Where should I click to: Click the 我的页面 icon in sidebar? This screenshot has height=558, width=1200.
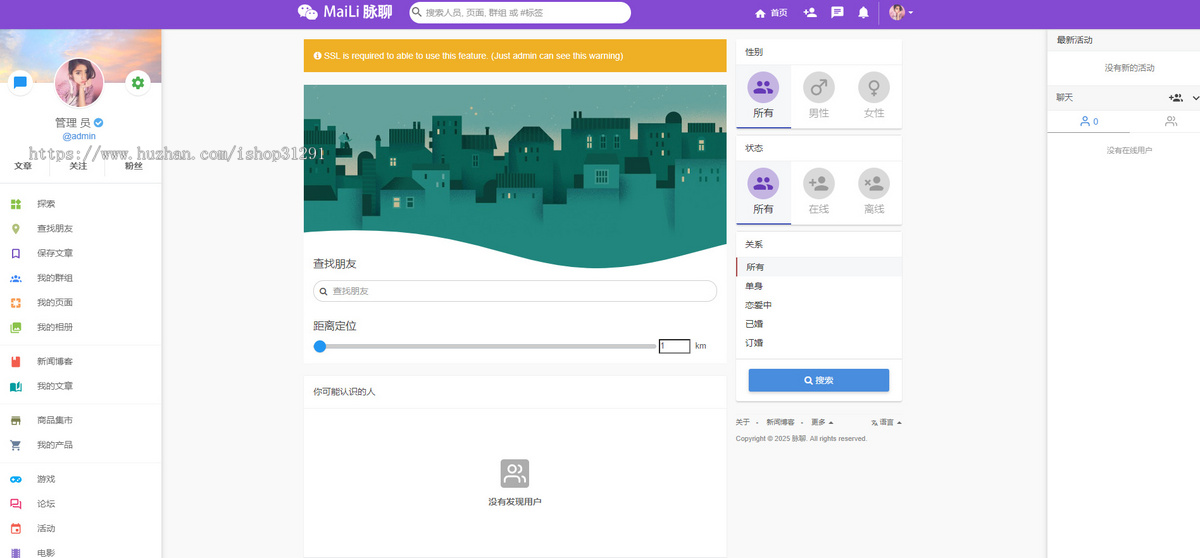click(16, 303)
